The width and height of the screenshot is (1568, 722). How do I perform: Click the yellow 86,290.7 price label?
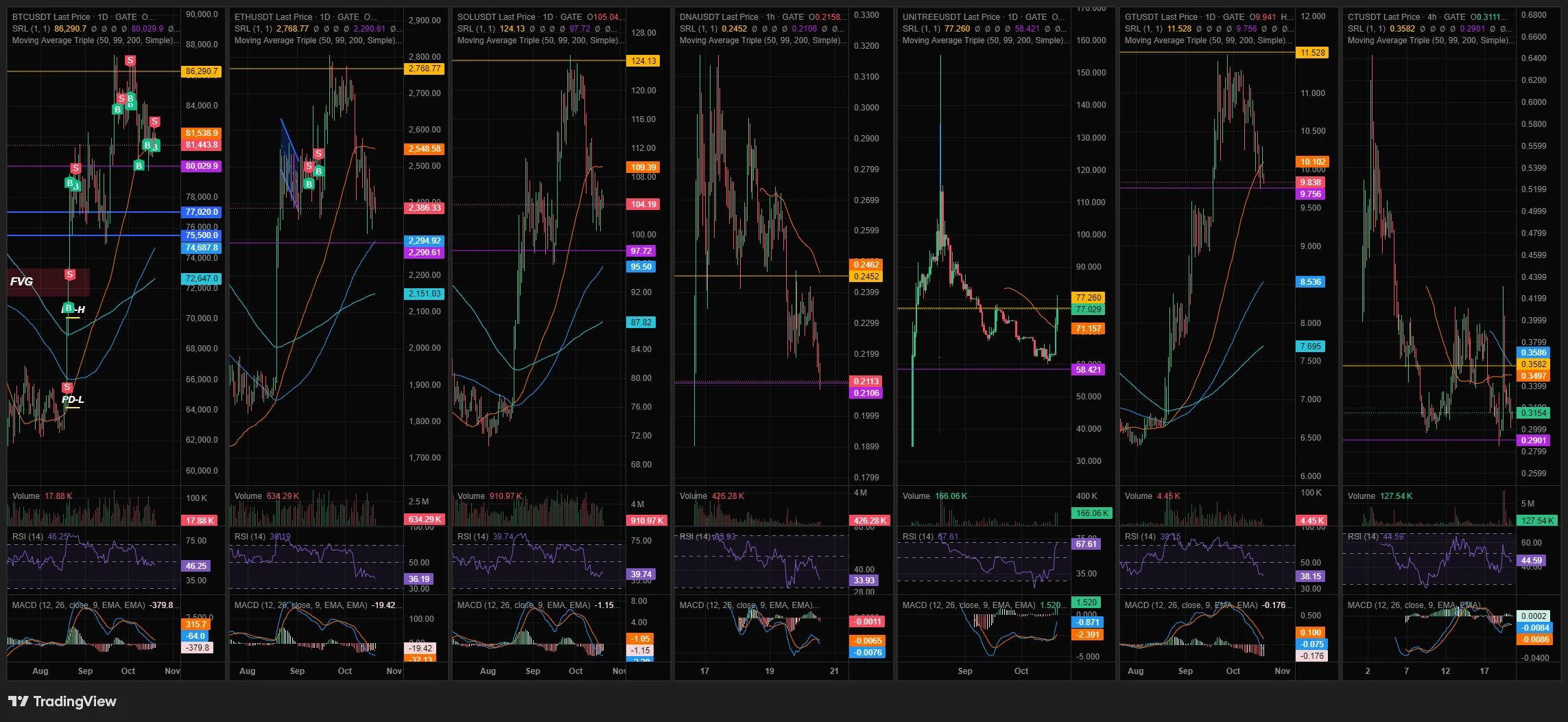pyautogui.click(x=202, y=71)
